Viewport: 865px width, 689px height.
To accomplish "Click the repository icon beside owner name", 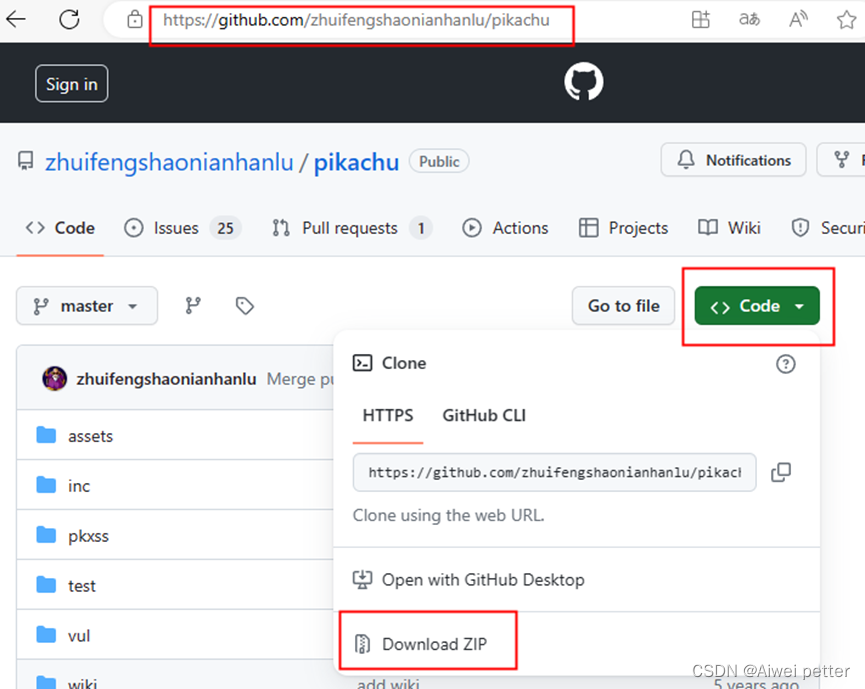I will (x=25, y=161).
